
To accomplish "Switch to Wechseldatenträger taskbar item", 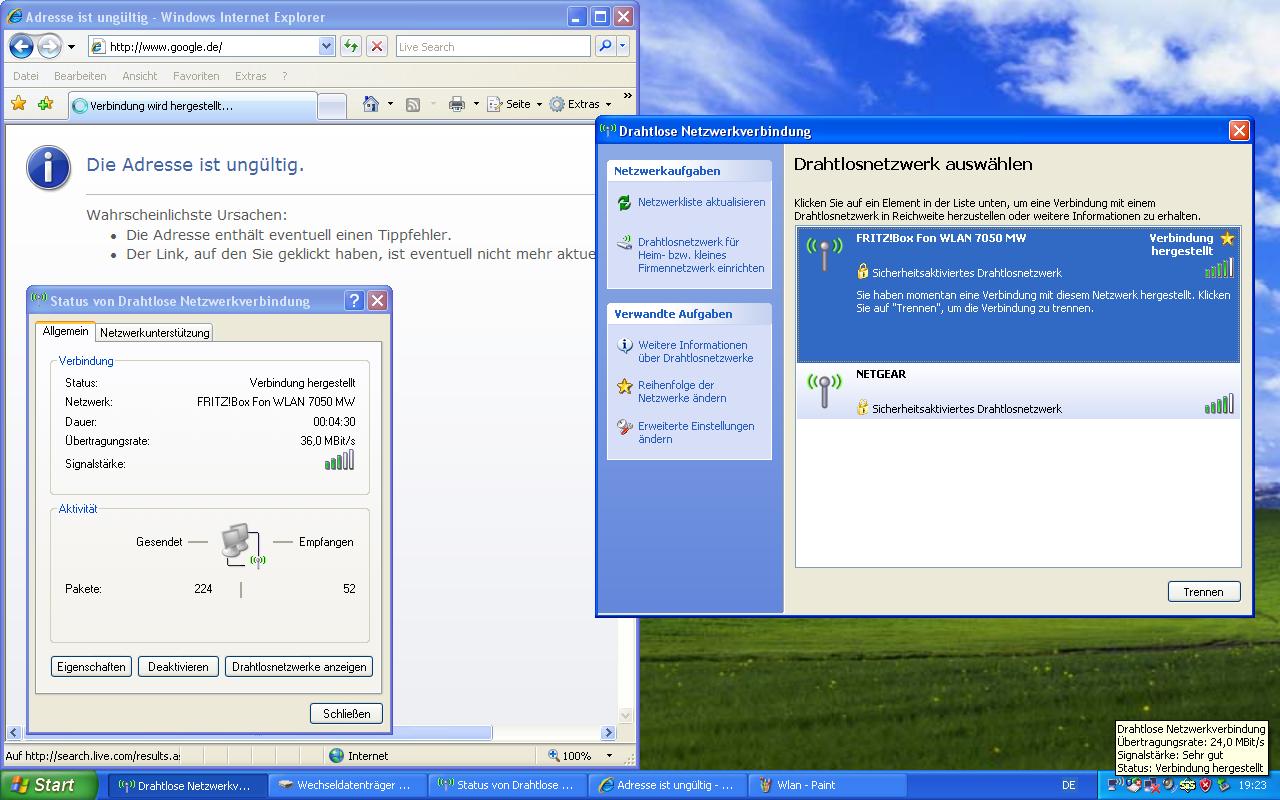I will 348,785.
